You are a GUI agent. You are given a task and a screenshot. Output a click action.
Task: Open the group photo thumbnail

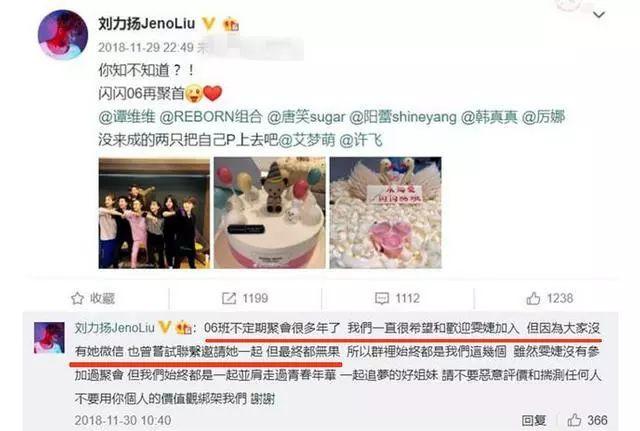click(x=154, y=213)
